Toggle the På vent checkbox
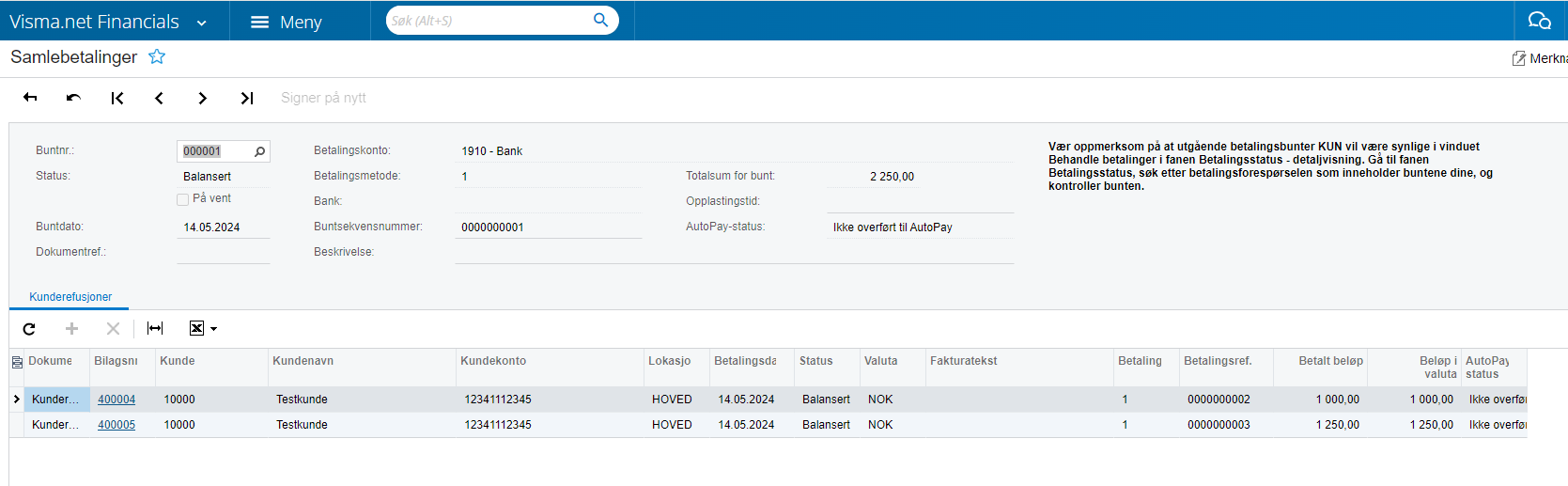 click(x=183, y=199)
